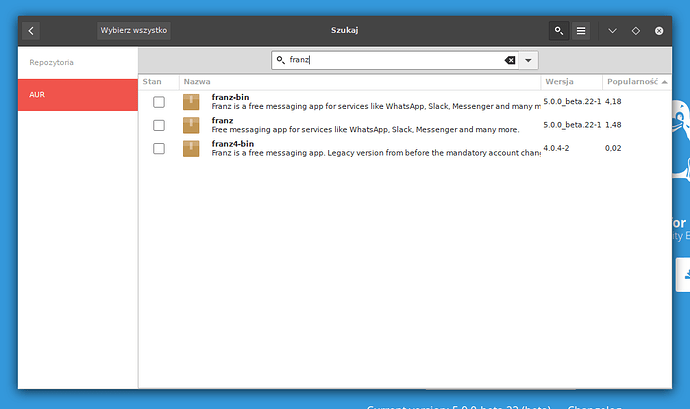This screenshot has height=409, width=690.
Task: Click franz-bin version 5.0.0_beta.22-1 cell
Action: click(x=572, y=102)
